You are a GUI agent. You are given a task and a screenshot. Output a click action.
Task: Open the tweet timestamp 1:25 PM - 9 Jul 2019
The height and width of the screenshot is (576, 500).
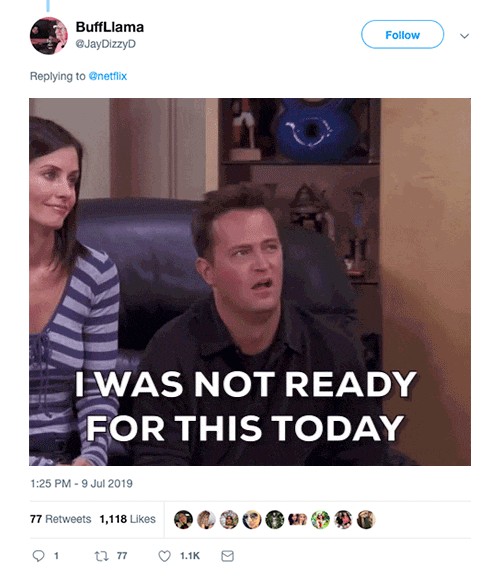point(81,483)
